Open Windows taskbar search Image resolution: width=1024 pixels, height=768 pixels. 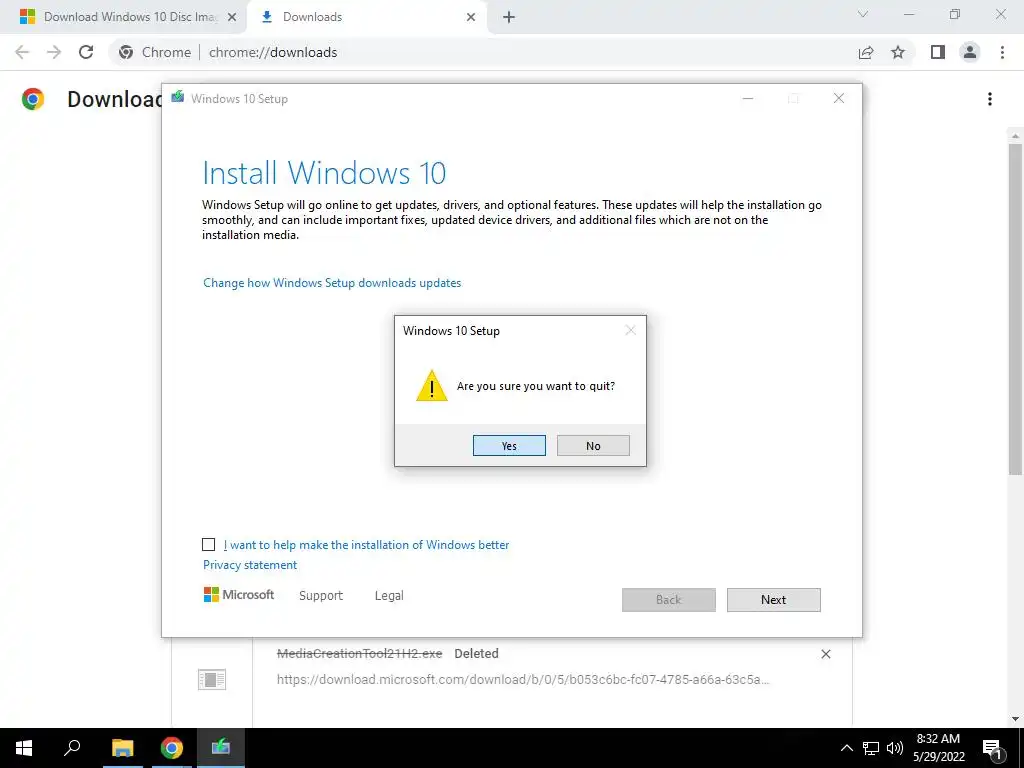[72, 748]
